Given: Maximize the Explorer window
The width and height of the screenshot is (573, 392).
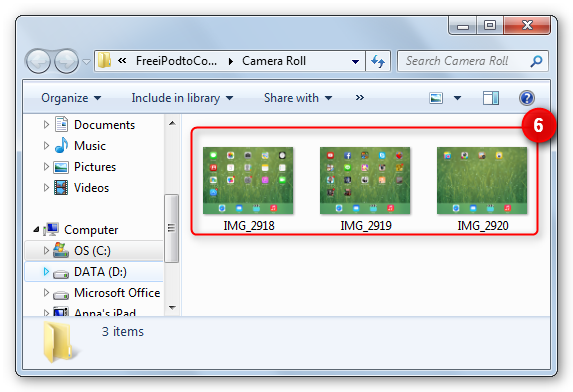Looking at the screenshot, I should click(x=490, y=25).
